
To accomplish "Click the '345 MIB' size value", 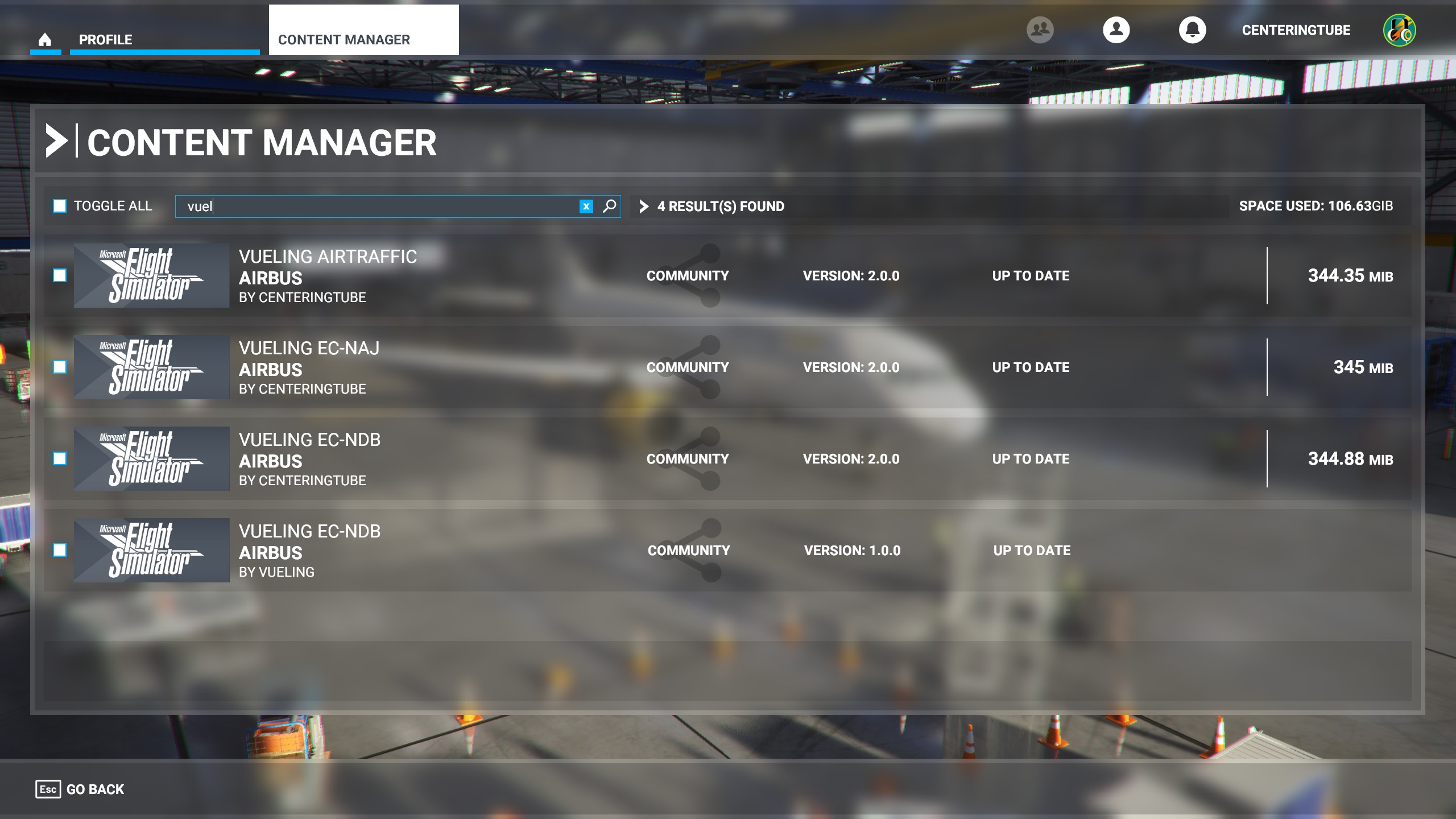I will [1363, 367].
